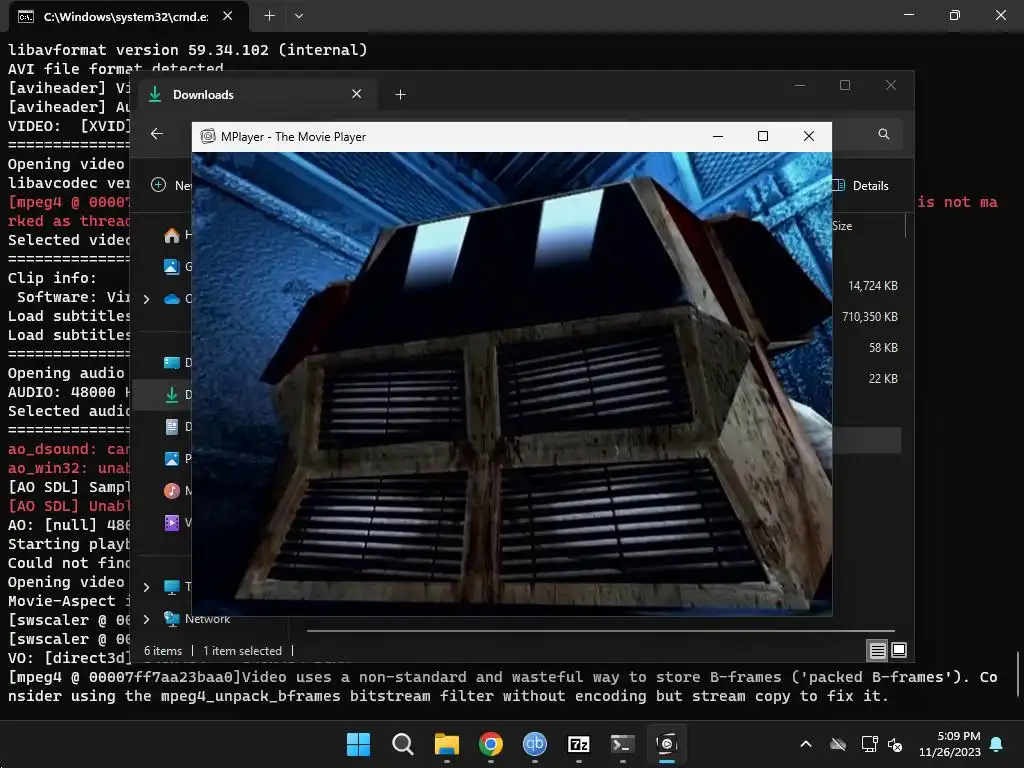Click file size 710,350 KB
Image resolution: width=1024 pixels, height=768 pixels.
coord(870,317)
